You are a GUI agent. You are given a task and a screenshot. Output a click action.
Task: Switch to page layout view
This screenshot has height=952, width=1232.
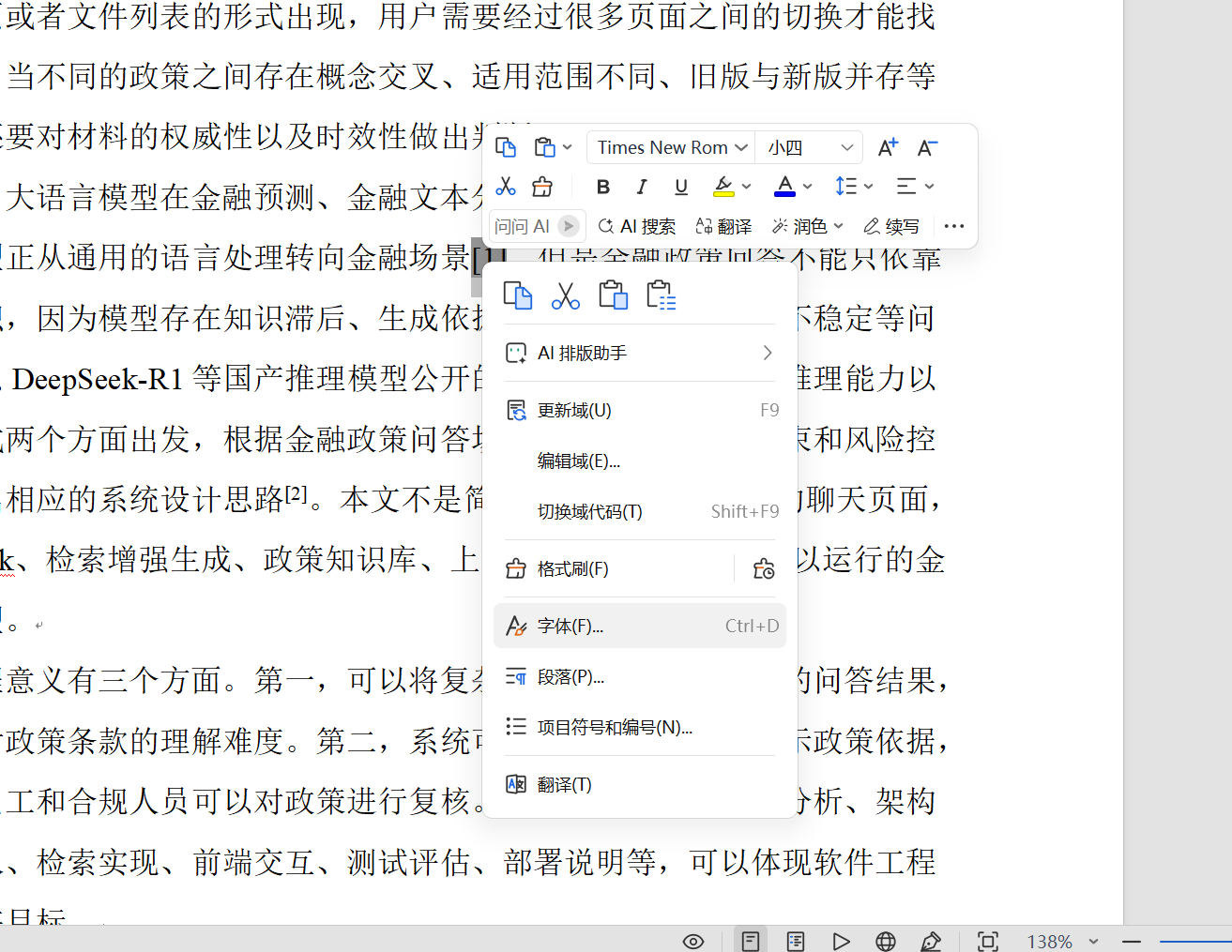coord(750,941)
